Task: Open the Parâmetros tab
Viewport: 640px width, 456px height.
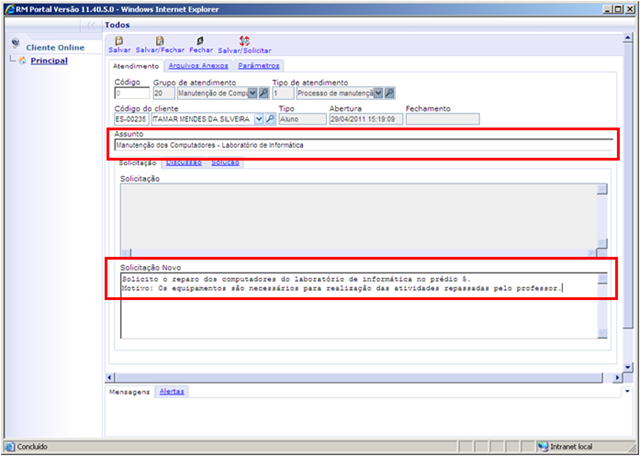Action: coord(259,66)
